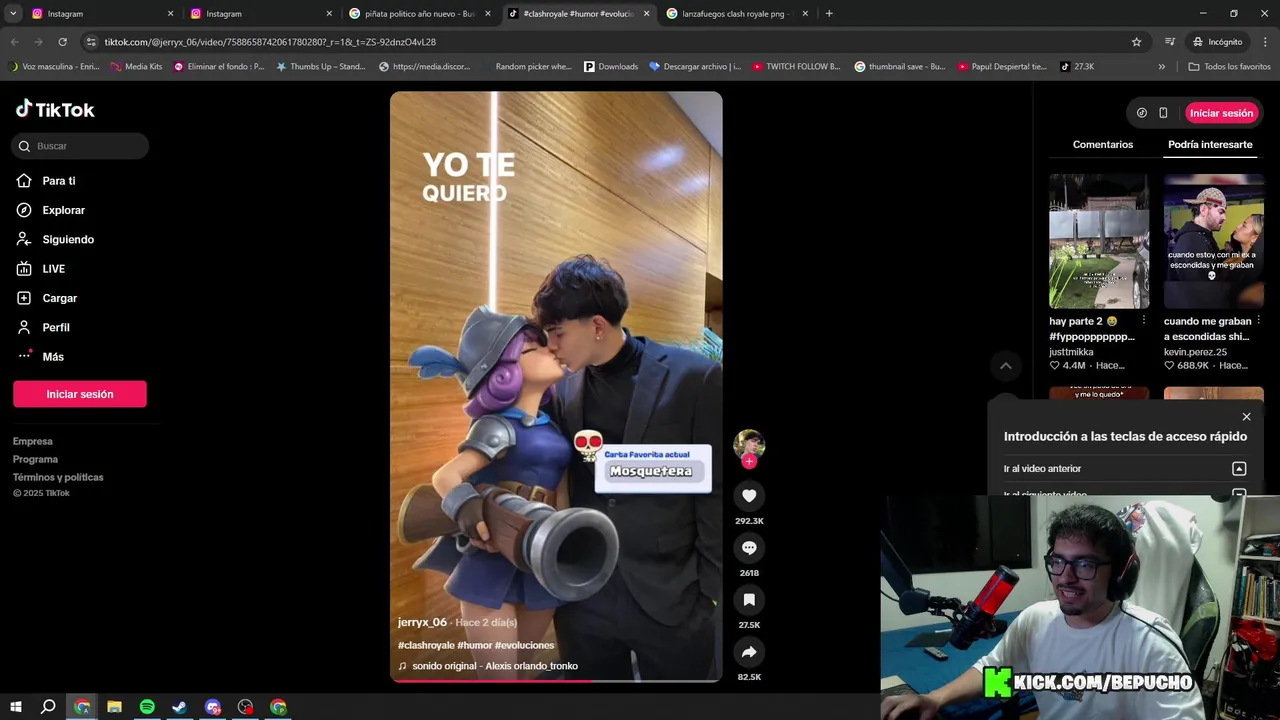Open the Chrome three-dot menu
The height and width of the screenshot is (720, 1280).
(1265, 42)
